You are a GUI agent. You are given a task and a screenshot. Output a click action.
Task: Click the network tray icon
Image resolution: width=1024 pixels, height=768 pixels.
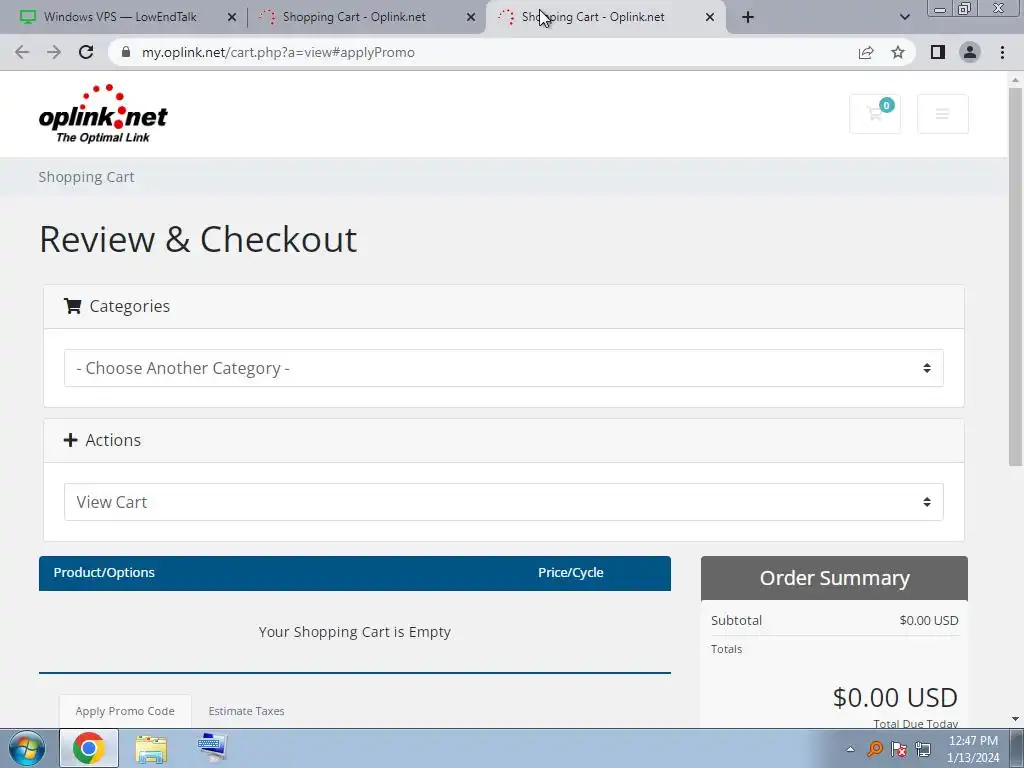(923, 749)
